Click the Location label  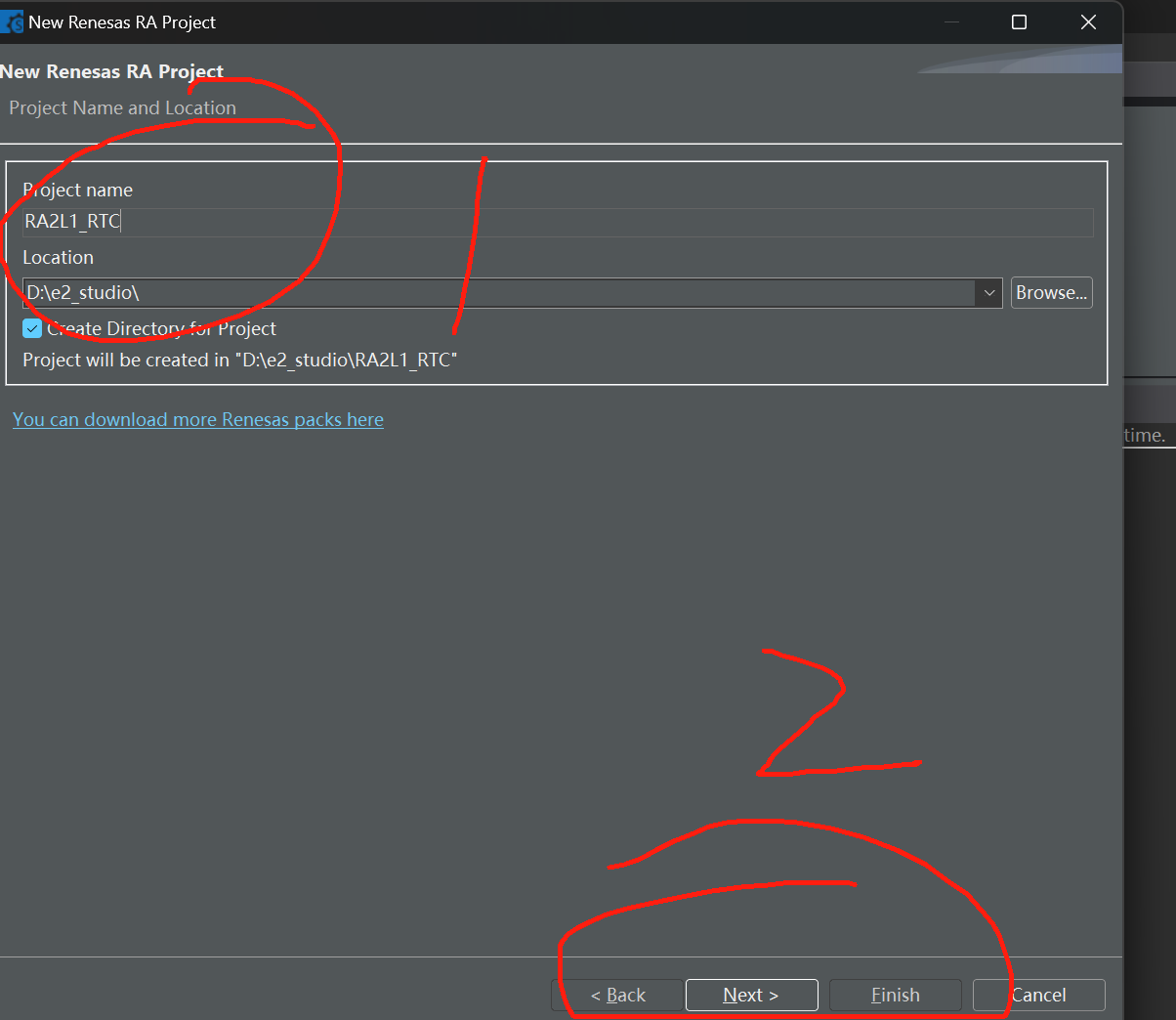click(59, 257)
